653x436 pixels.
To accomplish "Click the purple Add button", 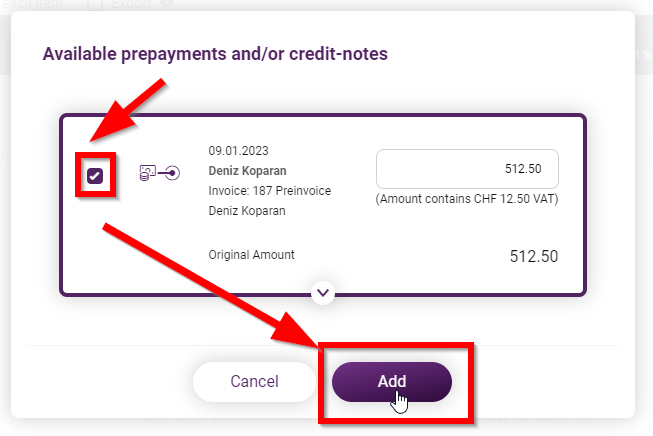I will (392, 381).
